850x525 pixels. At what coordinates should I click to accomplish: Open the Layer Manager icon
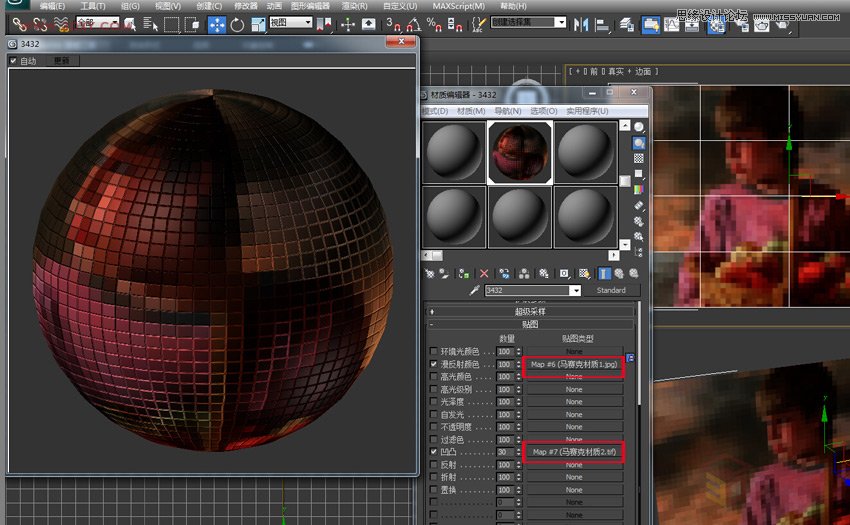(x=627, y=24)
